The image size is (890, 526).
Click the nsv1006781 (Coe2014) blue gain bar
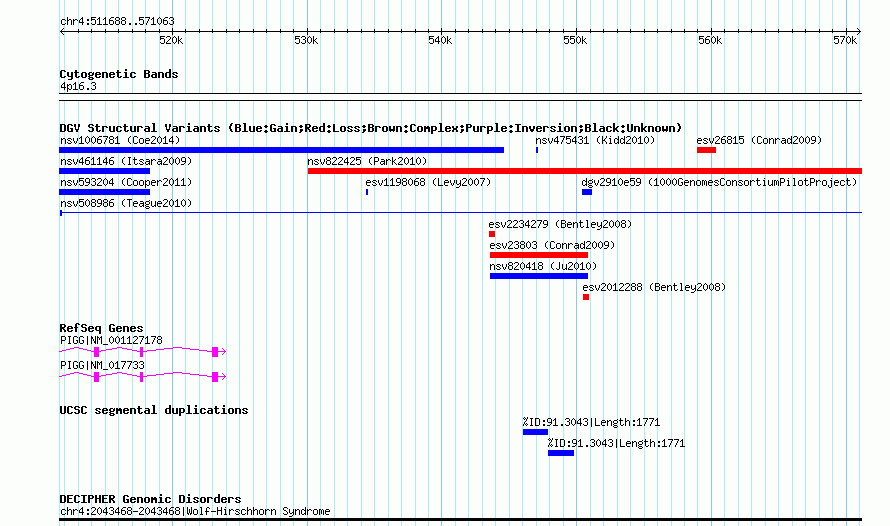282,150
